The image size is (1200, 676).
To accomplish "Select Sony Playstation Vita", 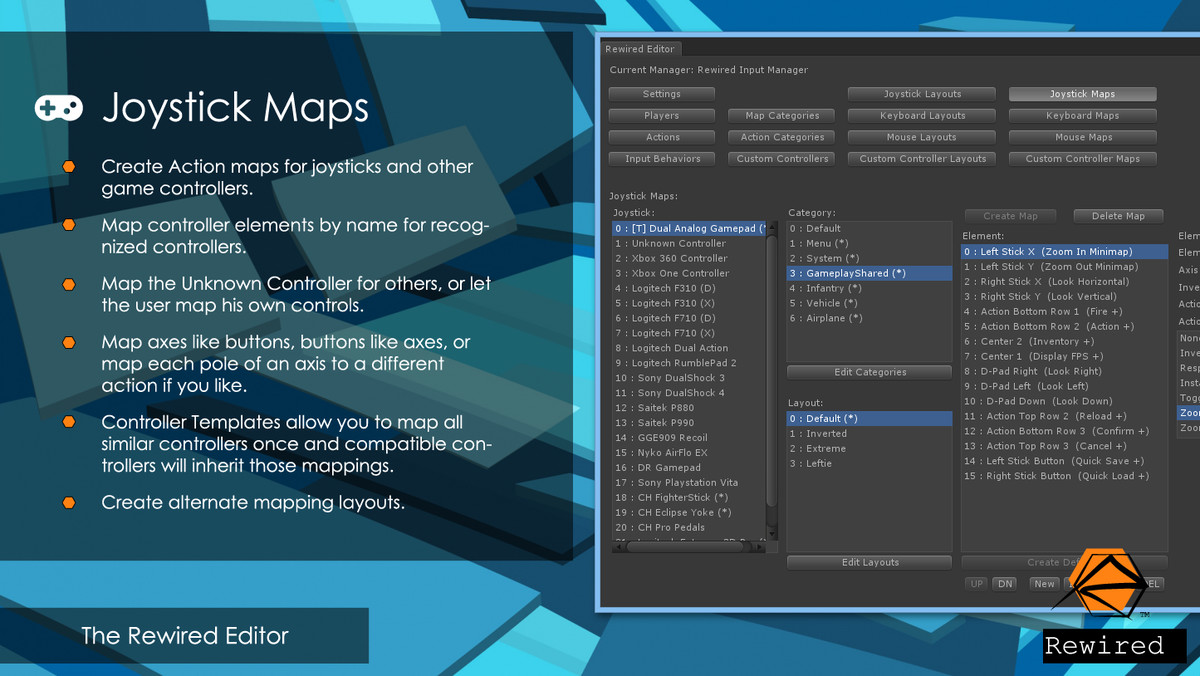I will [x=689, y=483].
